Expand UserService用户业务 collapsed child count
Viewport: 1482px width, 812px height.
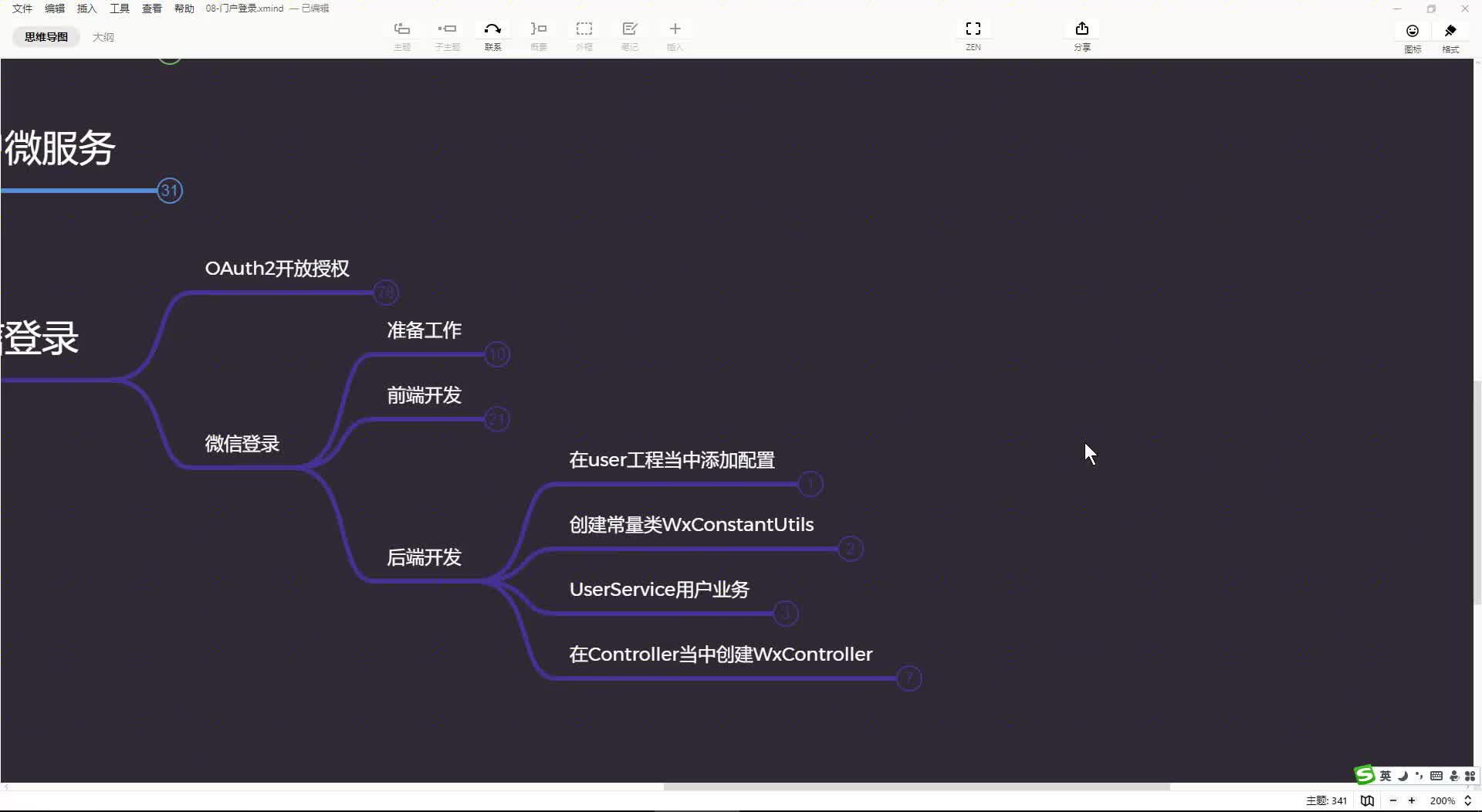[786, 614]
